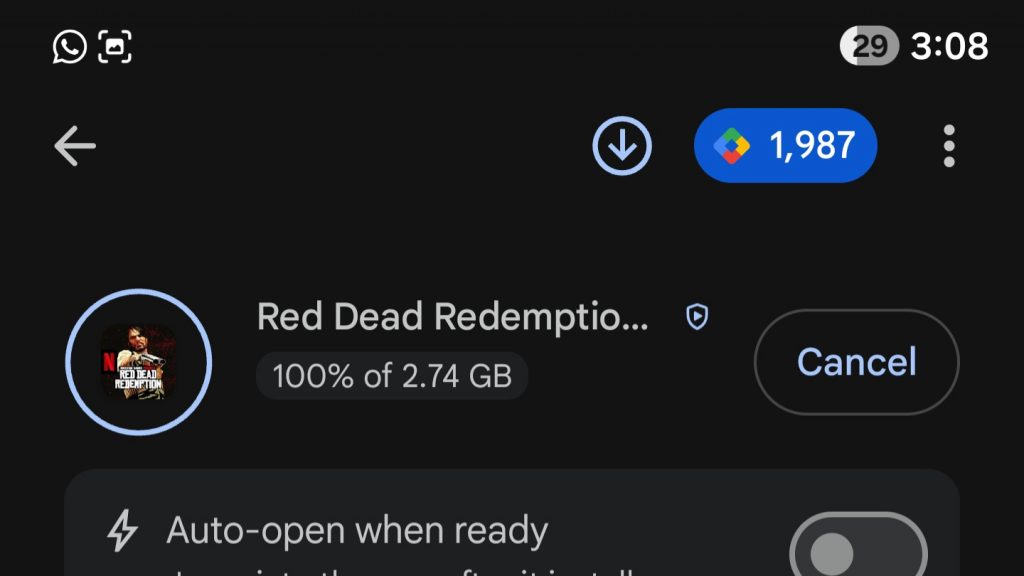This screenshot has width=1024, height=576.
Task: Tap the Play Points diamond logo
Action: pyautogui.click(x=731, y=146)
